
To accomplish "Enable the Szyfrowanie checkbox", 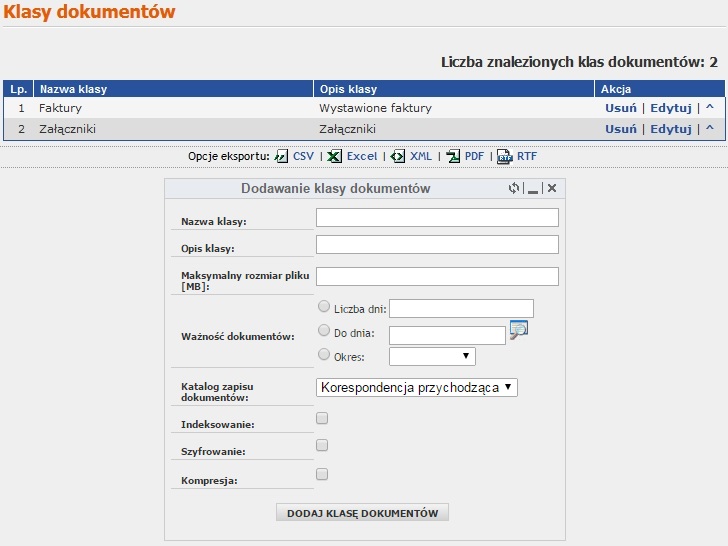I will pyautogui.click(x=322, y=445).
